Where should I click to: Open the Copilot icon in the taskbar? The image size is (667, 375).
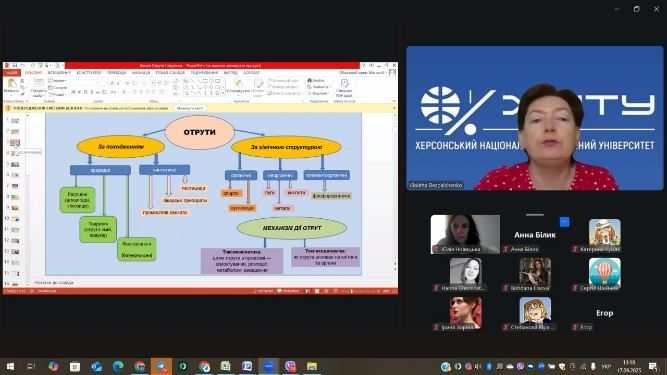coord(53,366)
